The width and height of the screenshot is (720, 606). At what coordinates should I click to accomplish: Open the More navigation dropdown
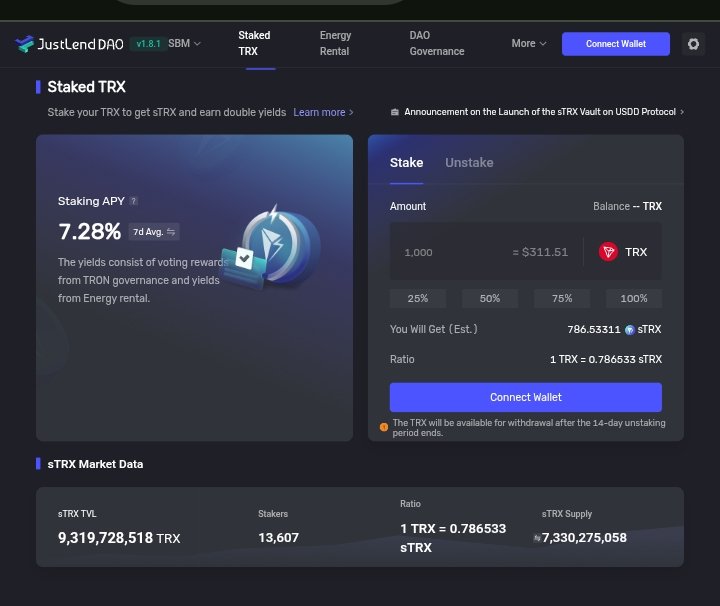[528, 44]
